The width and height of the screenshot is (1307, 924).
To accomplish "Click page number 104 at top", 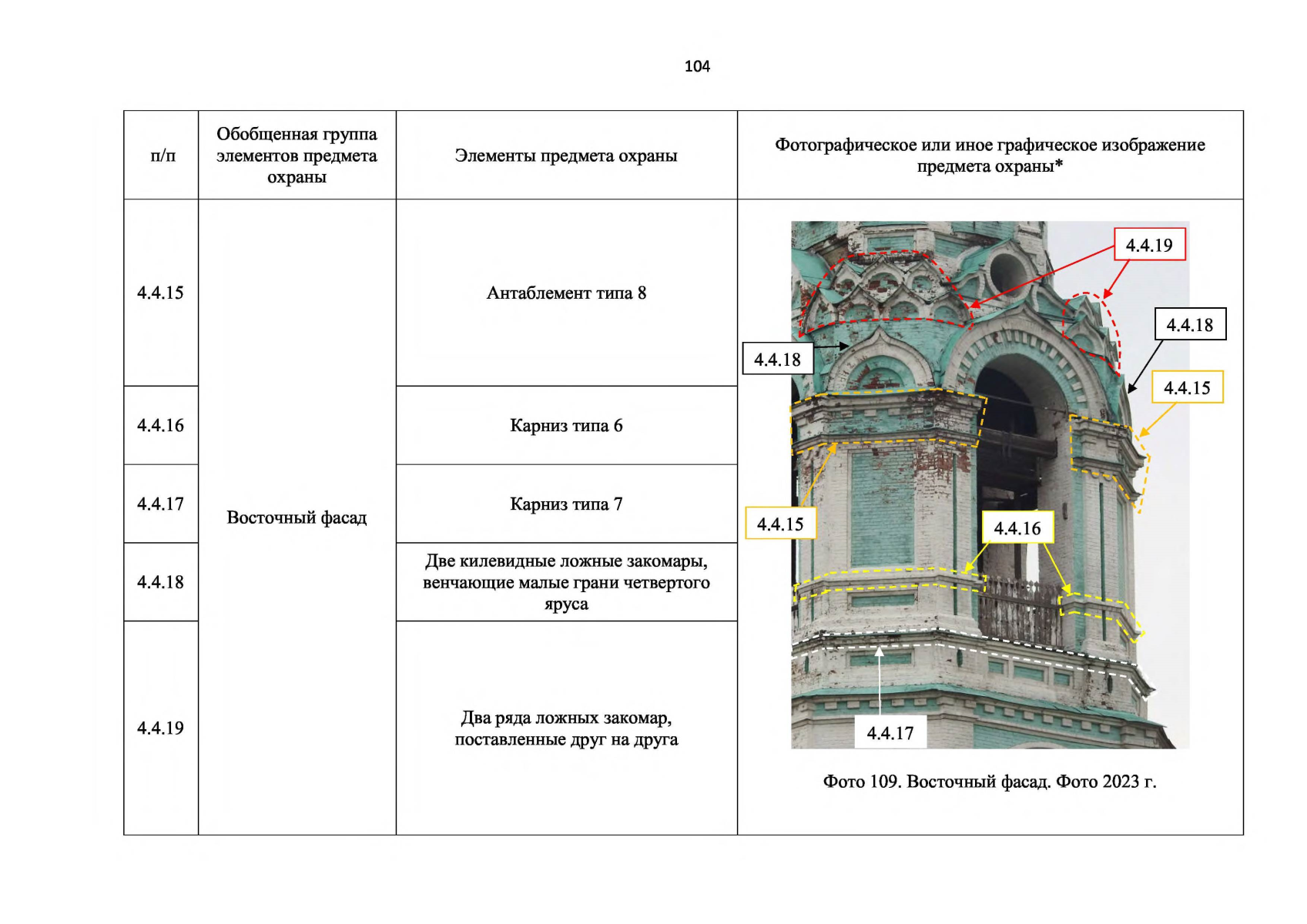I will (697, 66).
